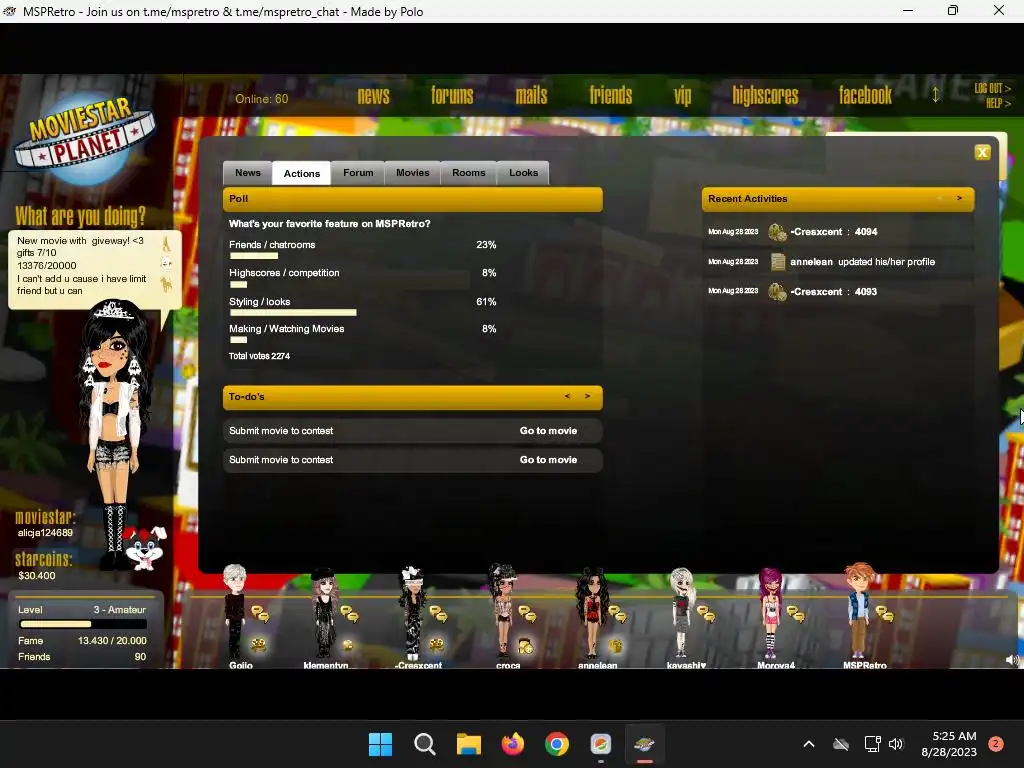Image resolution: width=1024 pixels, height=768 pixels.
Task: Open chat bubbles icon next to kavashi
Action: [x=706, y=613]
